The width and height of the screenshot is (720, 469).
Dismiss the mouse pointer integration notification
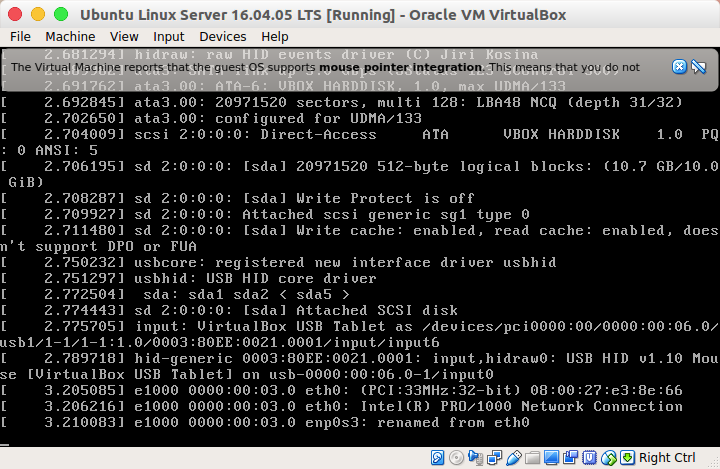tap(679, 67)
